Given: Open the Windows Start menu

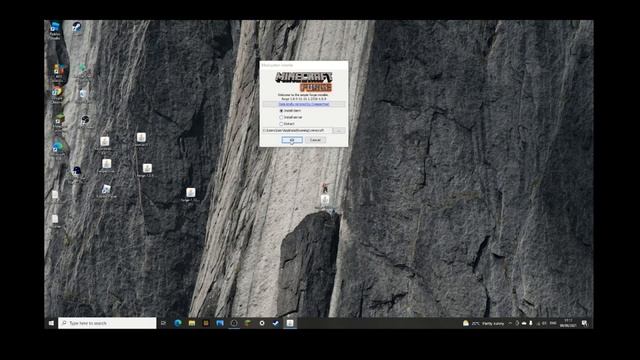Looking at the screenshot, I should point(51,323).
